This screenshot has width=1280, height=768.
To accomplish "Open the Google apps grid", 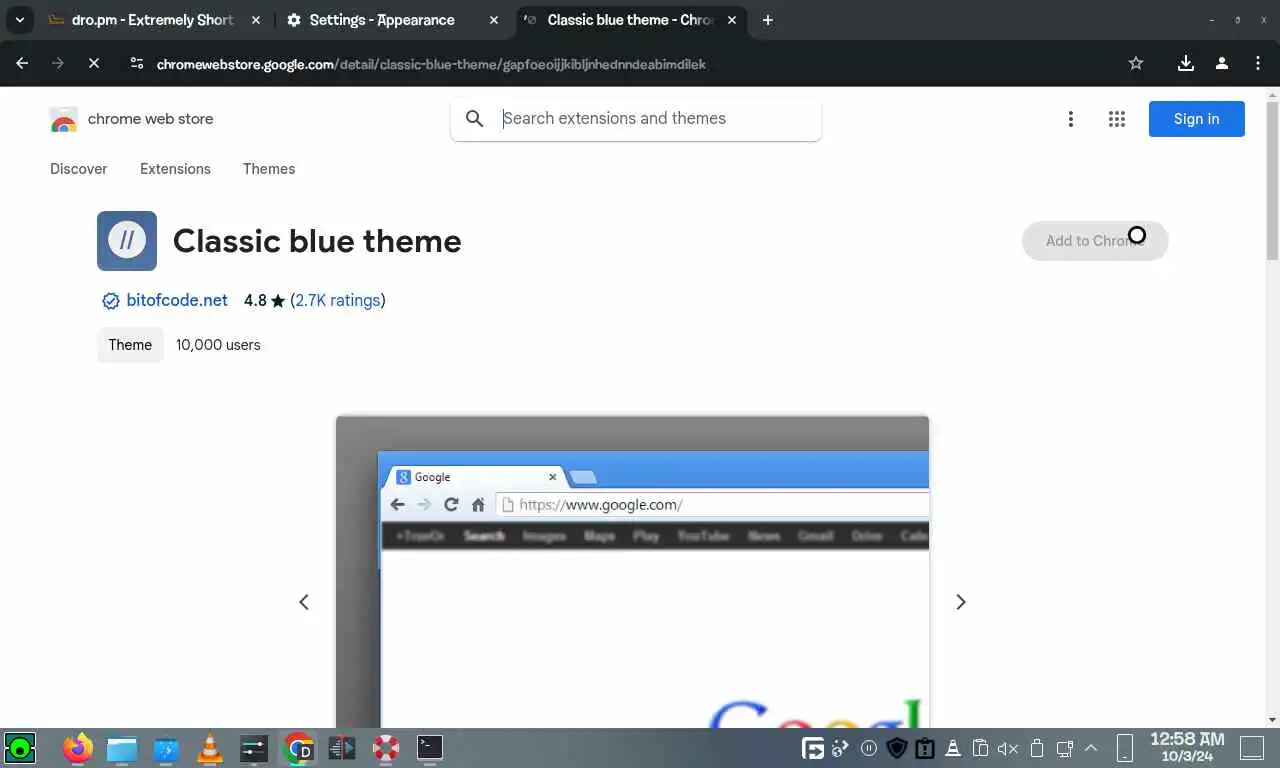I will [1117, 119].
